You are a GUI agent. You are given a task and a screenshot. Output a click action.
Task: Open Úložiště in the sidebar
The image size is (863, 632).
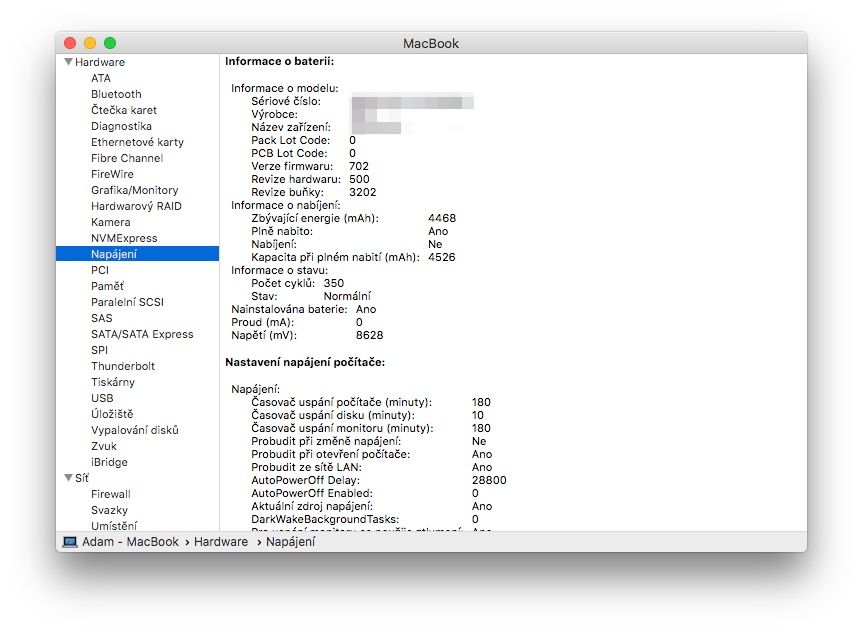[x=112, y=413]
